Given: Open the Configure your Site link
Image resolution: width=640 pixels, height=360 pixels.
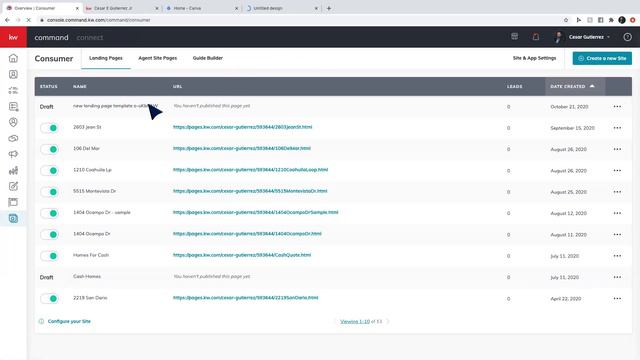Looking at the screenshot, I should point(69,321).
